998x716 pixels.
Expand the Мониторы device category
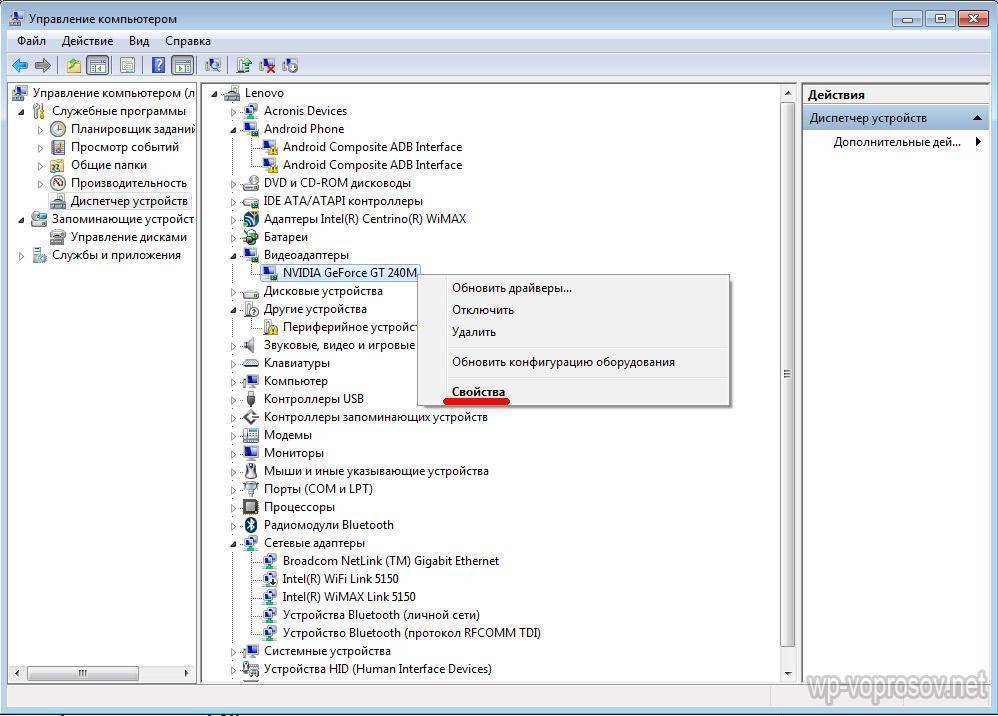point(234,453)
